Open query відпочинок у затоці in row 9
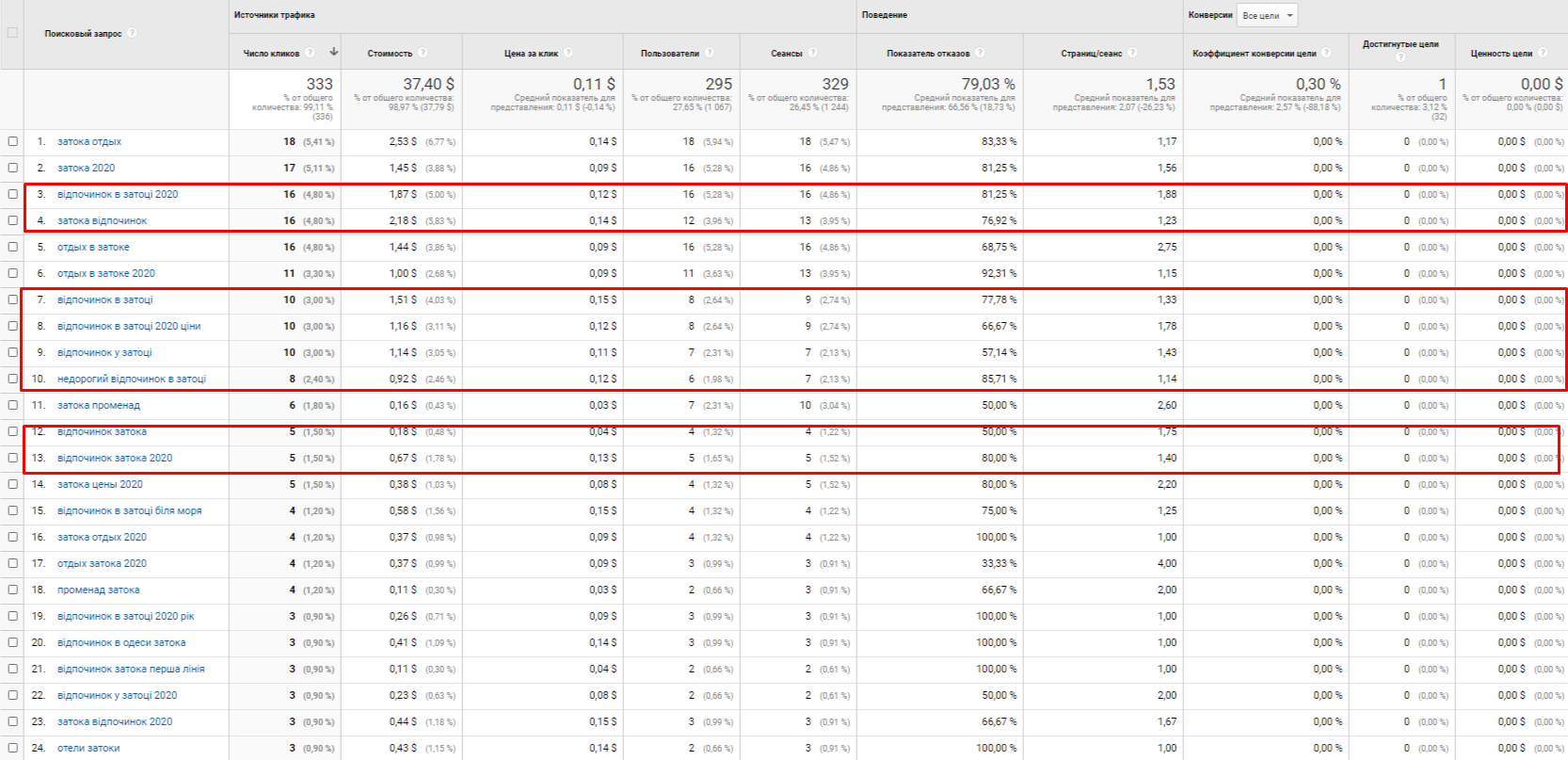The height and width of the screenshot is (760, 1568). click(x=104, y=352)
